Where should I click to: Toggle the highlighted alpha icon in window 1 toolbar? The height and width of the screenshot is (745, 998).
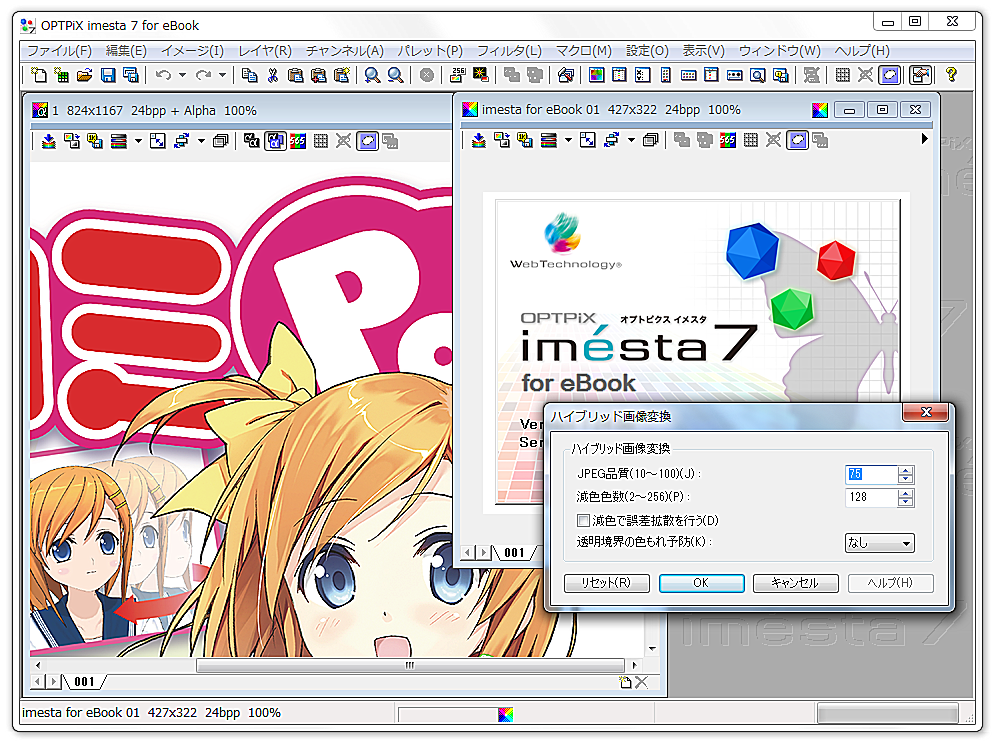tap(275, 141)
